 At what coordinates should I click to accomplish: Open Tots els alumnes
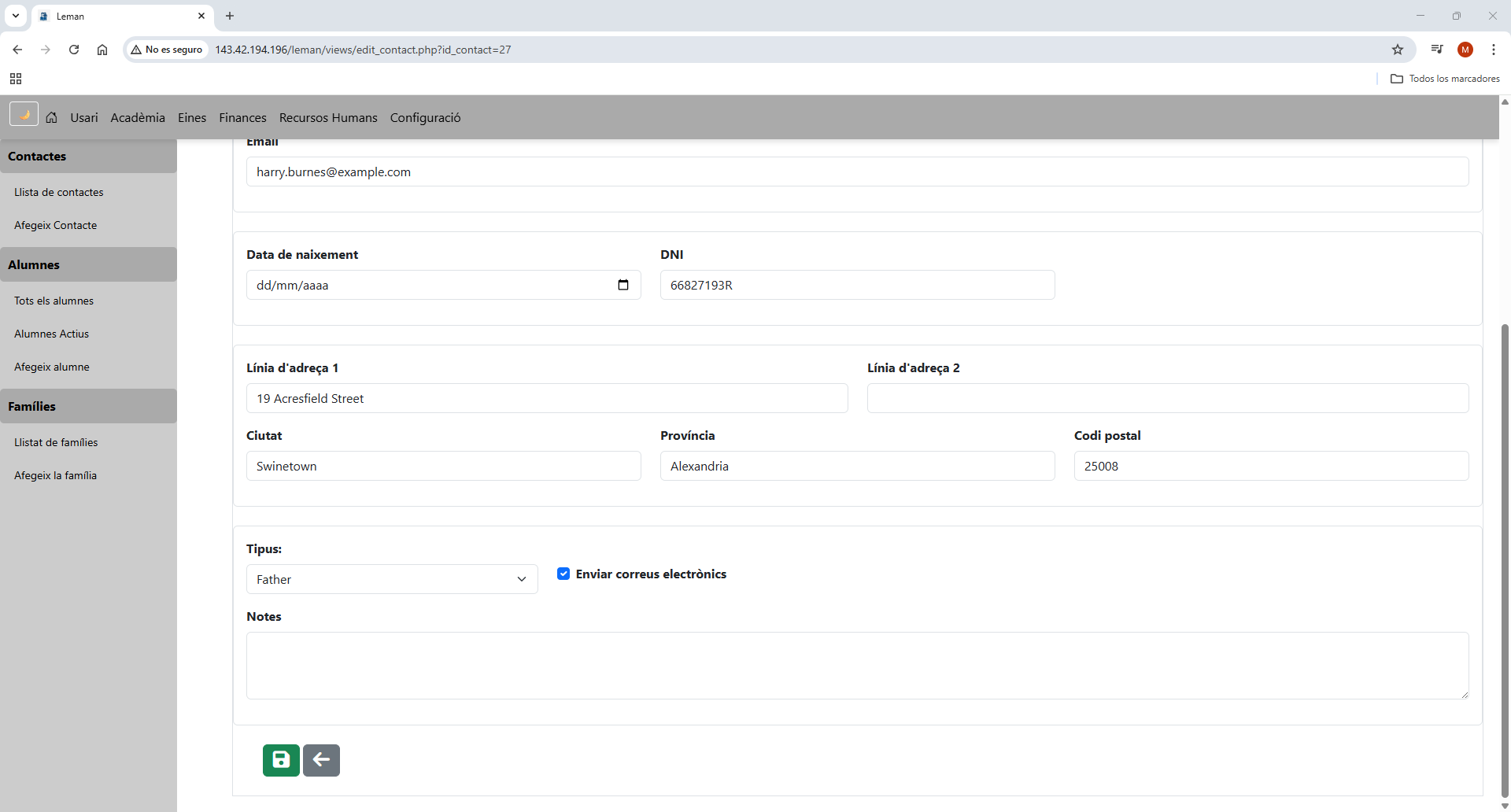click(54, 301)
